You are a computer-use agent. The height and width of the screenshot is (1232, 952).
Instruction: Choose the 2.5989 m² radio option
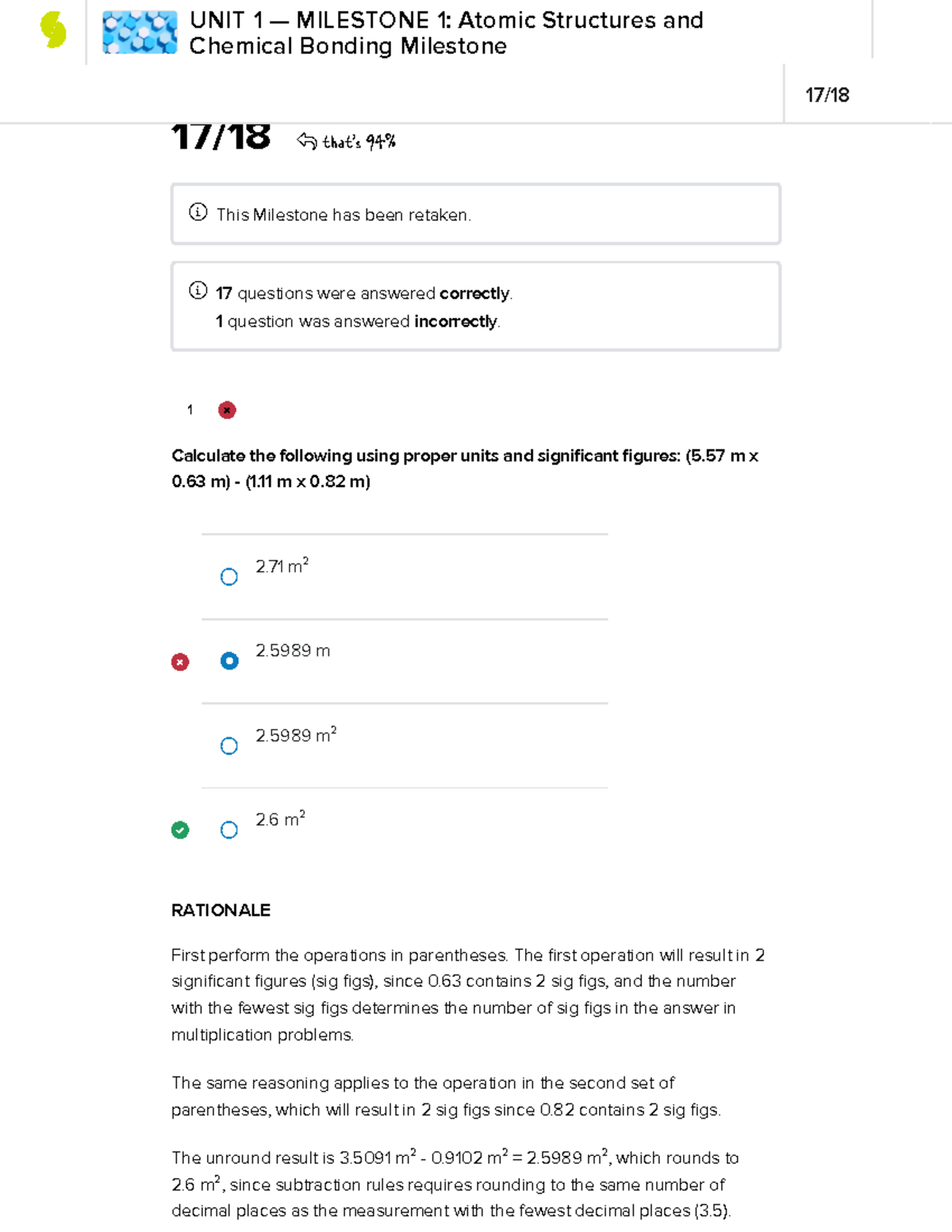[229, 746]
